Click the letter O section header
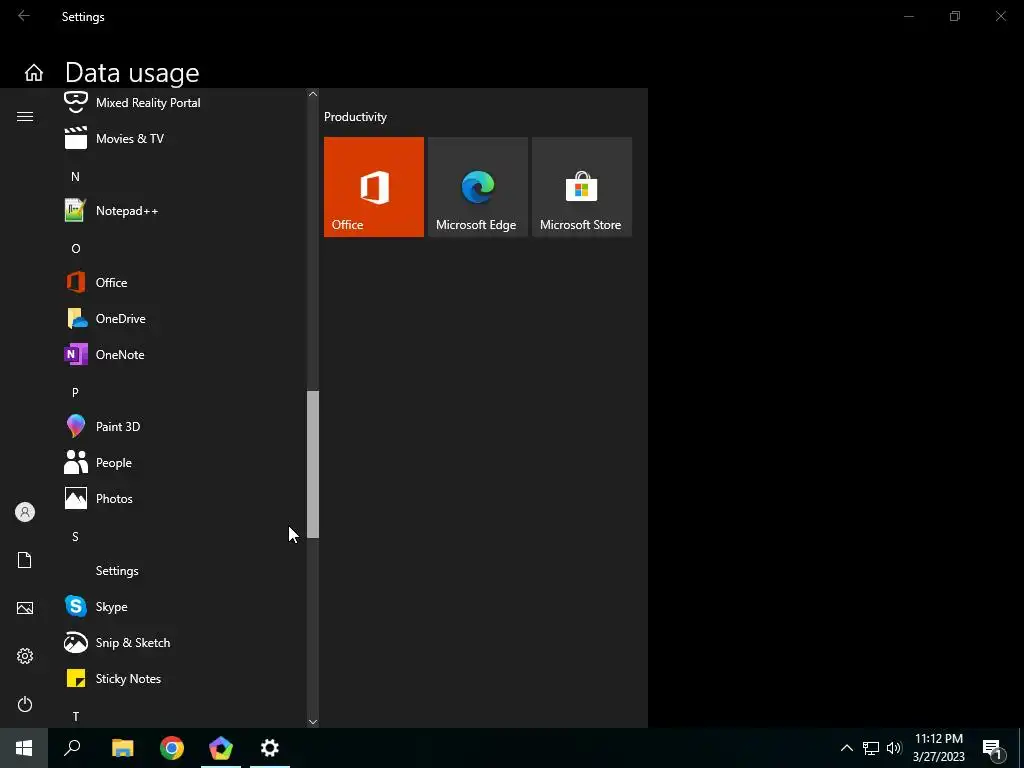The width and height of the screenshot is (1024, 768). (75, 248)
